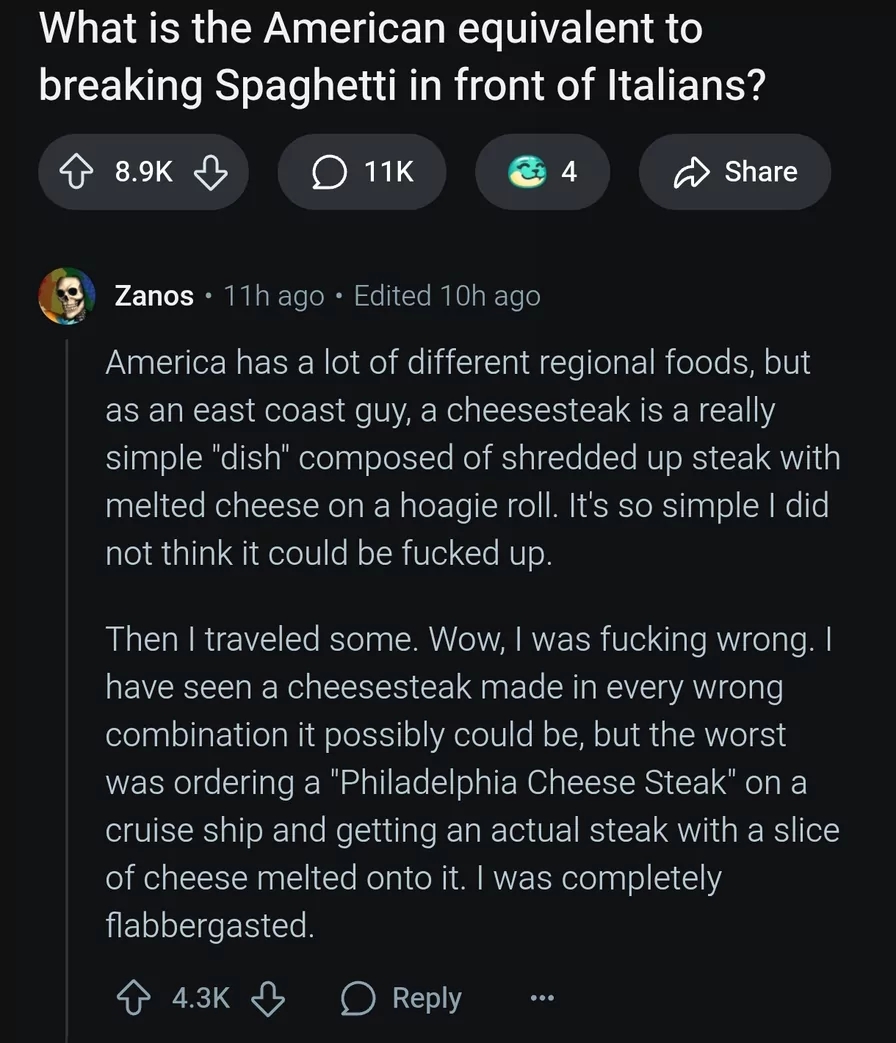896x1043 pixels.
Task: Tap the 4.3K comment score
Action: point(201,998)
